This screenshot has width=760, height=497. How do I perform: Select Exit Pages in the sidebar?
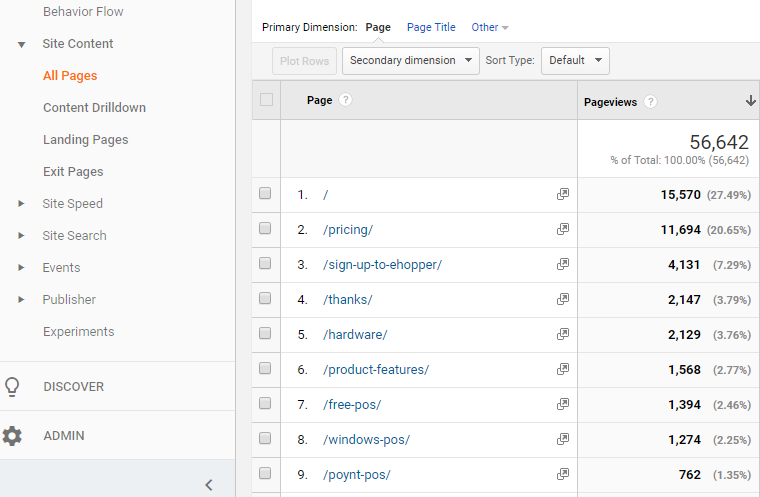(73, 172)
